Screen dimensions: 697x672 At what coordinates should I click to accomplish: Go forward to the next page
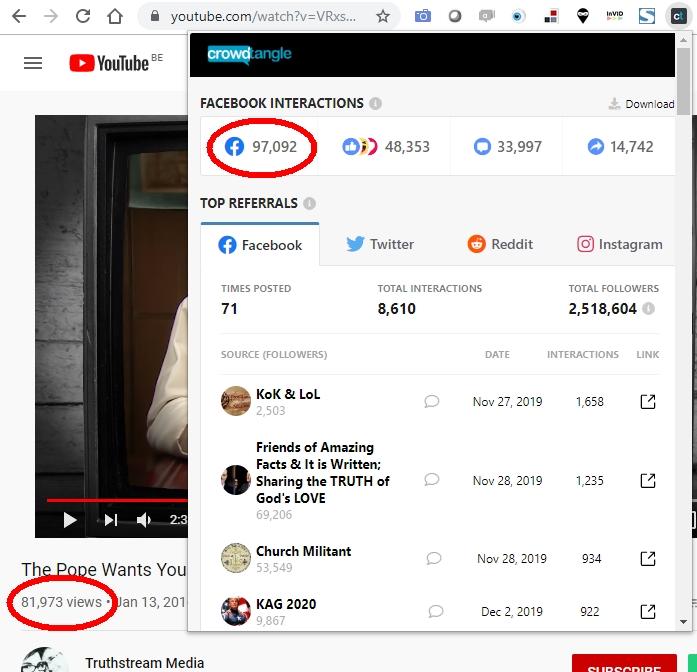[51, 16]
